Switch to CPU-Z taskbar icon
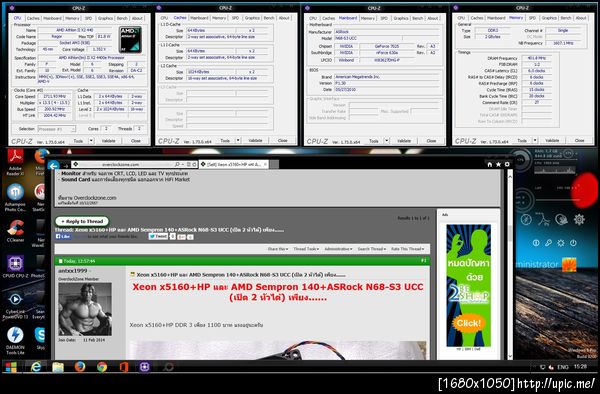 [145, 367]
